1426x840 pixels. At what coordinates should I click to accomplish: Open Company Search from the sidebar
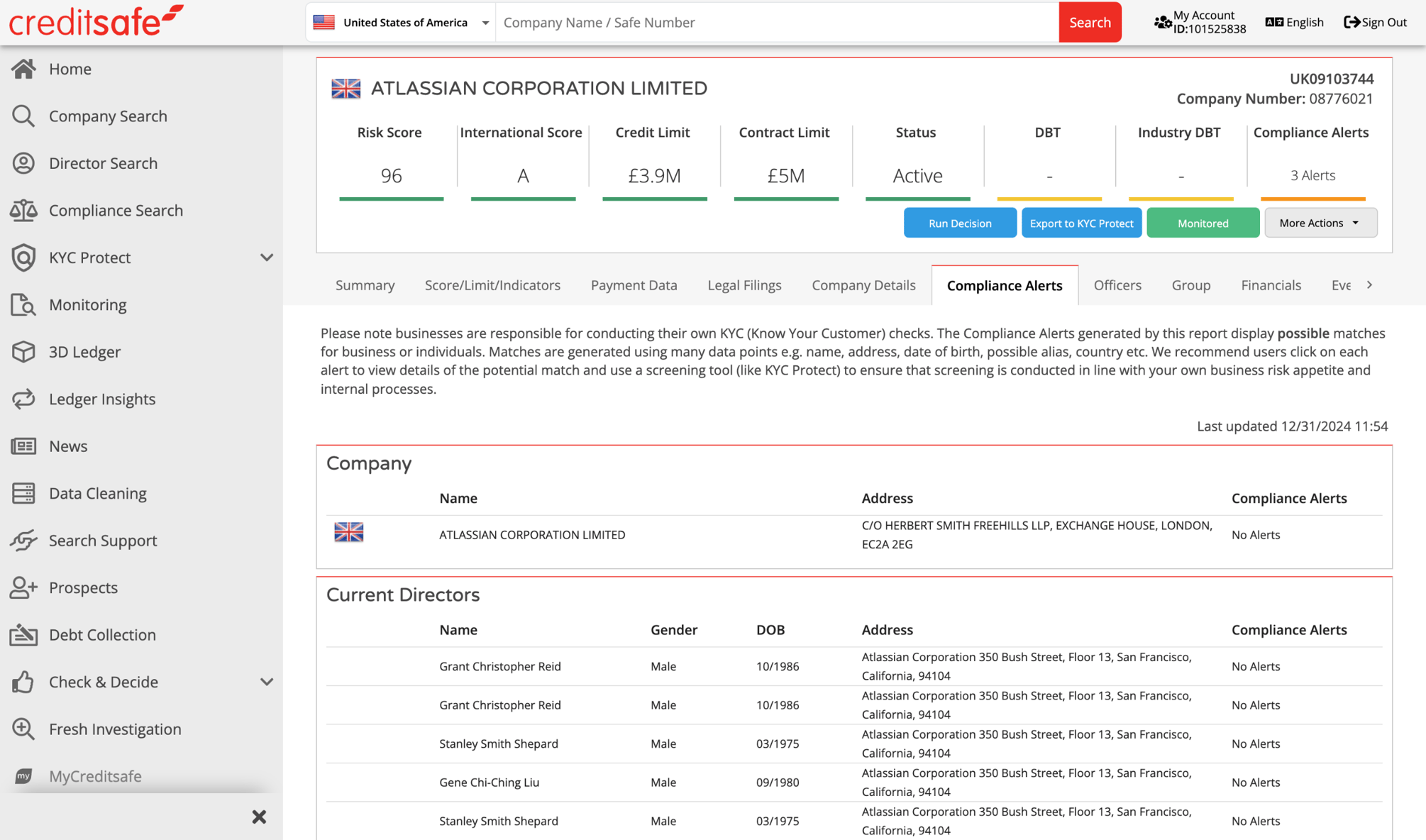click(108, 116)
